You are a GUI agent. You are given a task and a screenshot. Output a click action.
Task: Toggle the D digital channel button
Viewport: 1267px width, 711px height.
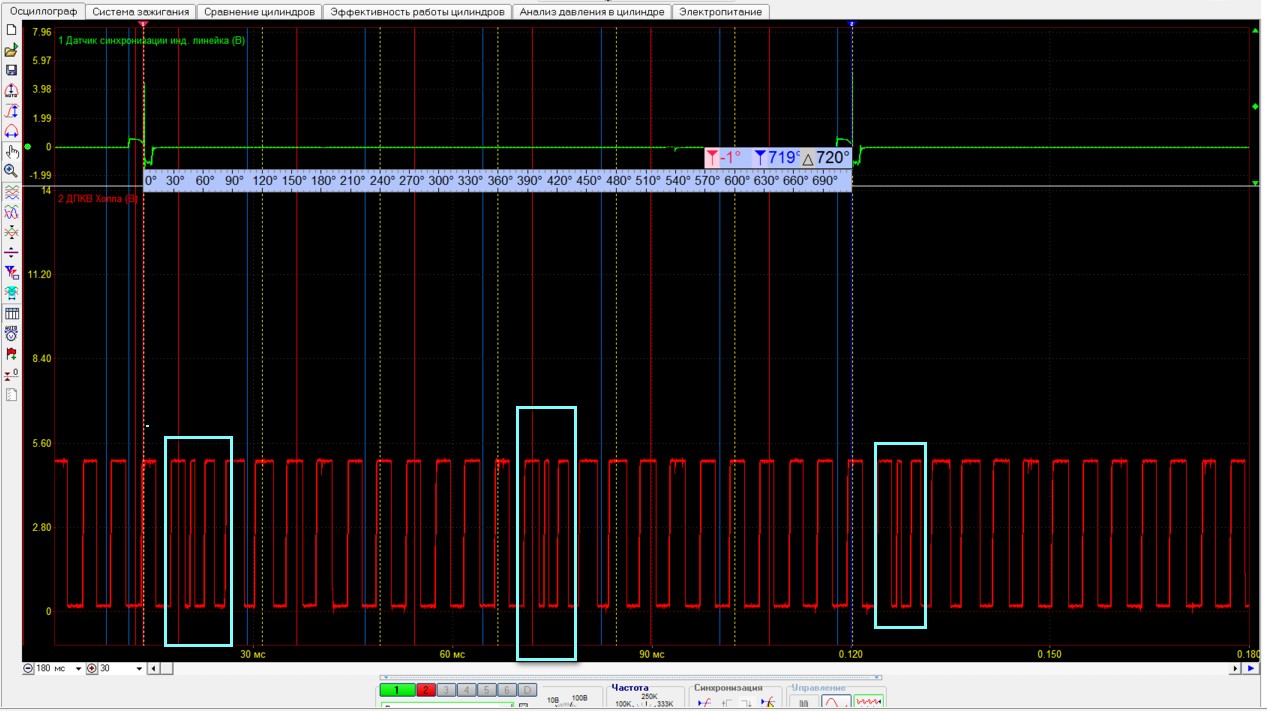527,690
